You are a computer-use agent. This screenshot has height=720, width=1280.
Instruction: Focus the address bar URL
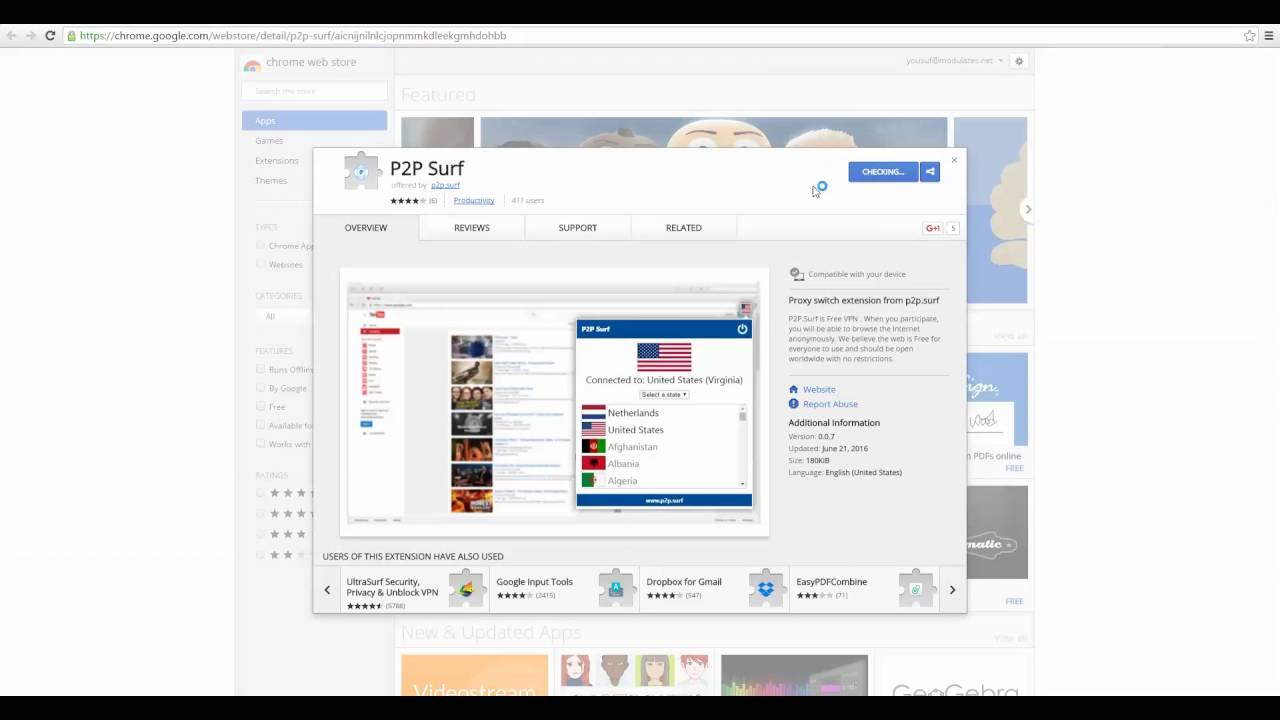(x=293, y=36)
